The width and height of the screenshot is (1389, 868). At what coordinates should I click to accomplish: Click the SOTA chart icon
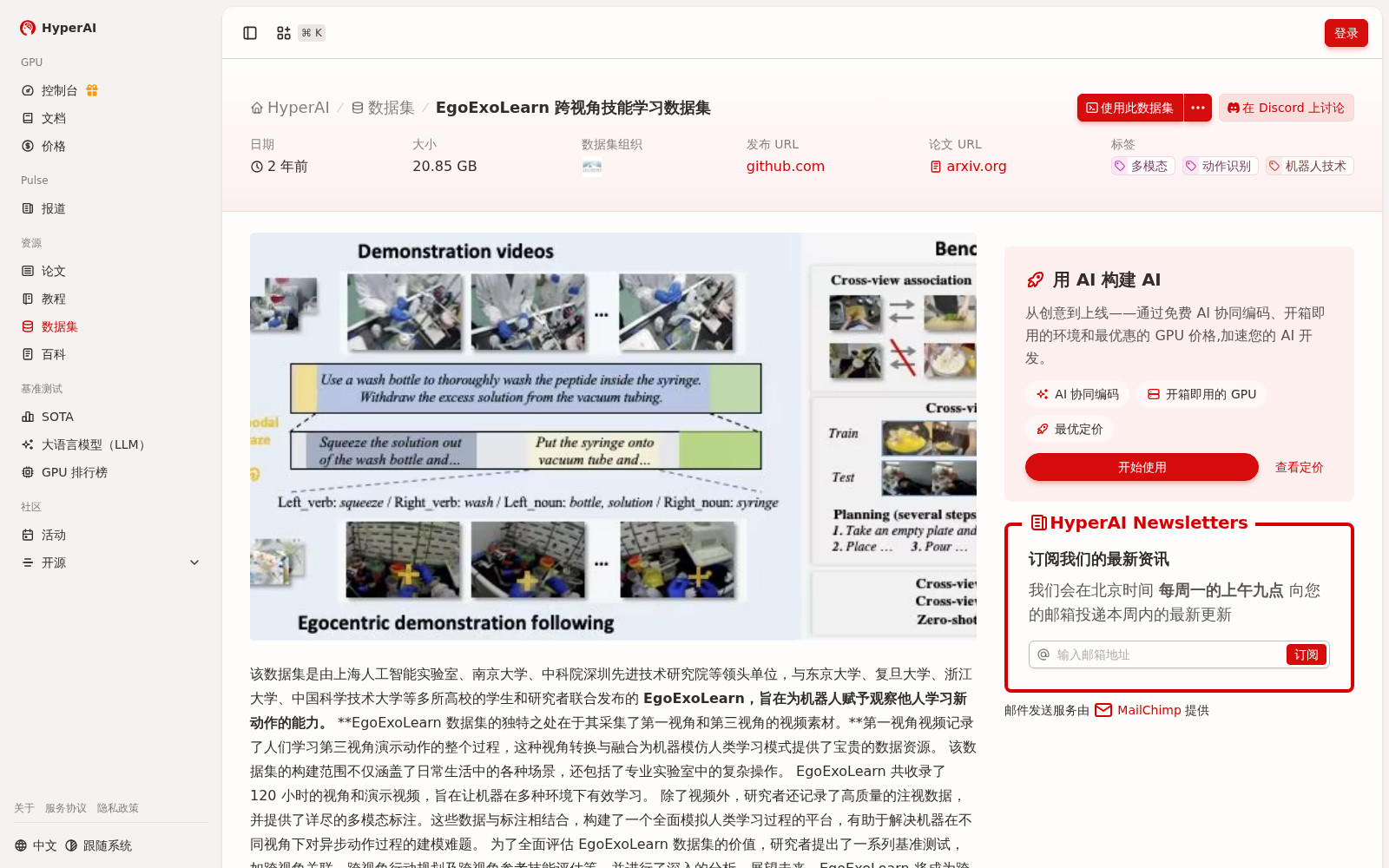(x=28, y=417)
